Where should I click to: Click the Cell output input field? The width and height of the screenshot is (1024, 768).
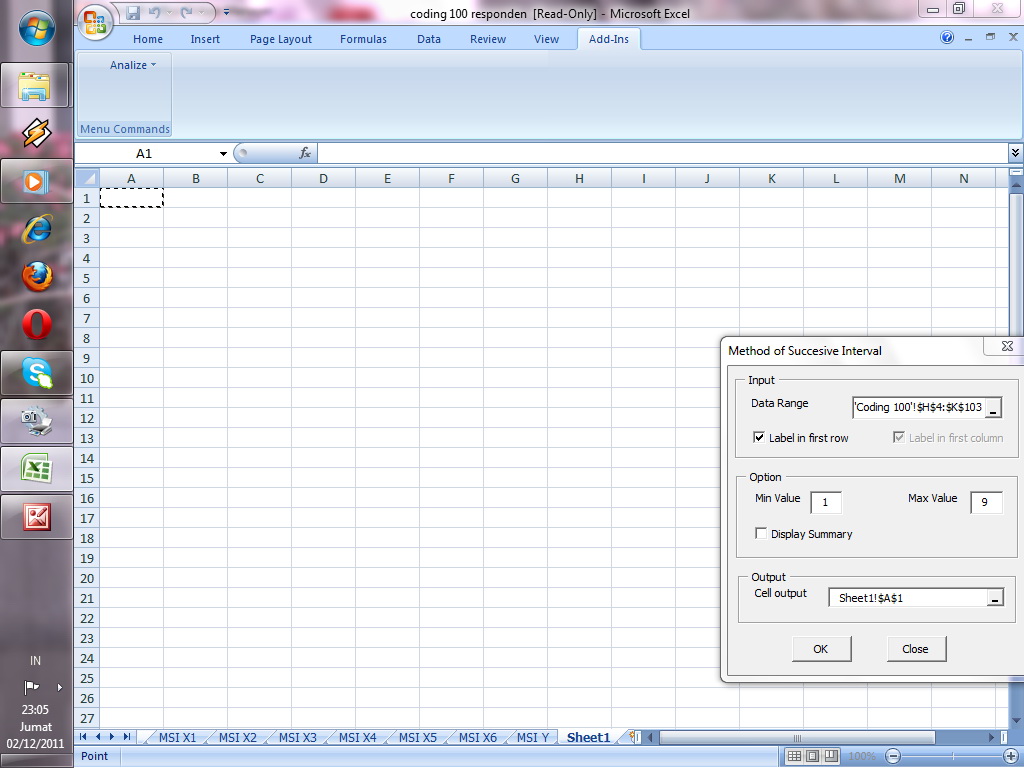[x=908, y=598]
